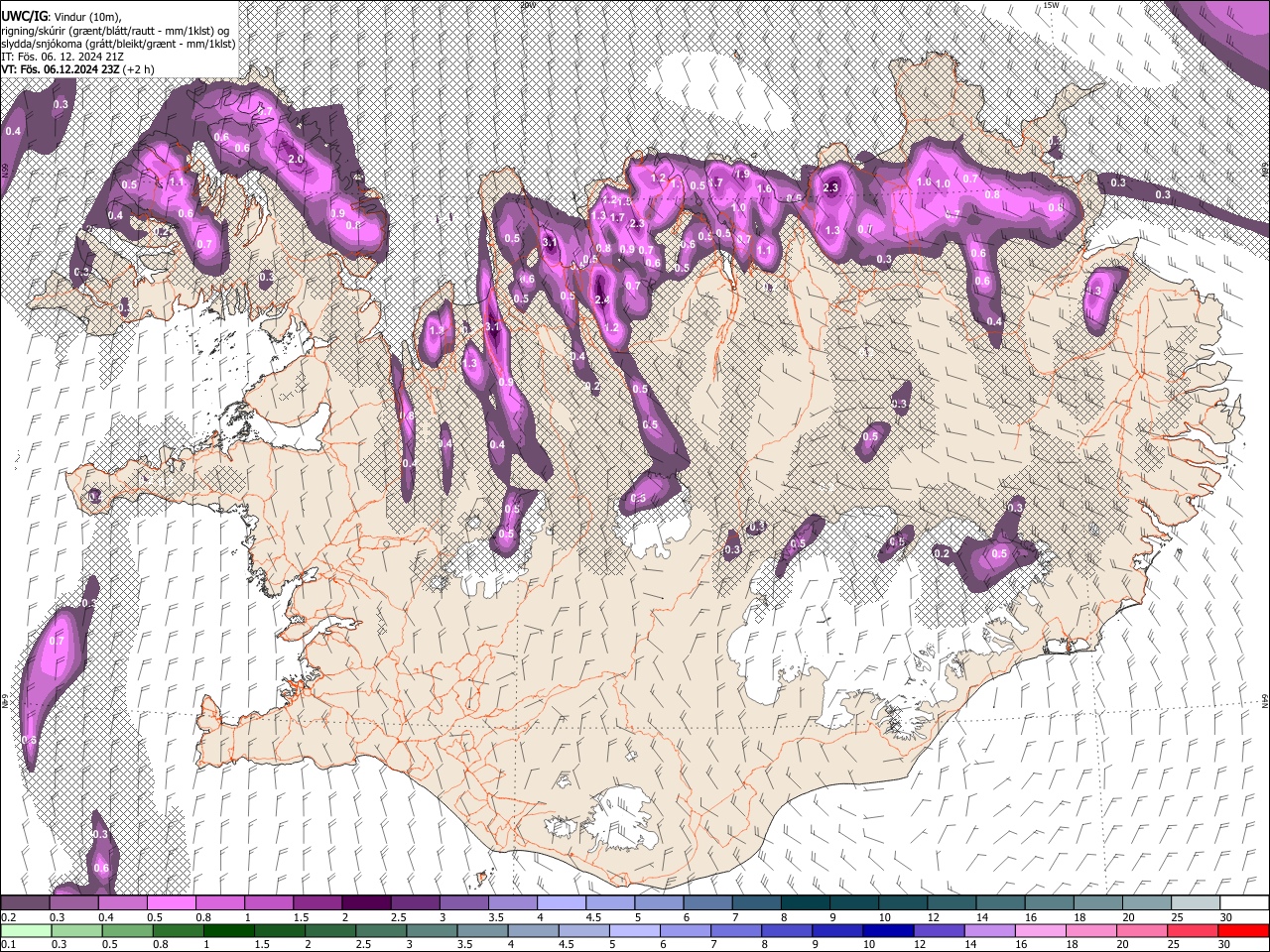Click darkest purple swatch between 2 and 2.5

(x=366, y=903)
